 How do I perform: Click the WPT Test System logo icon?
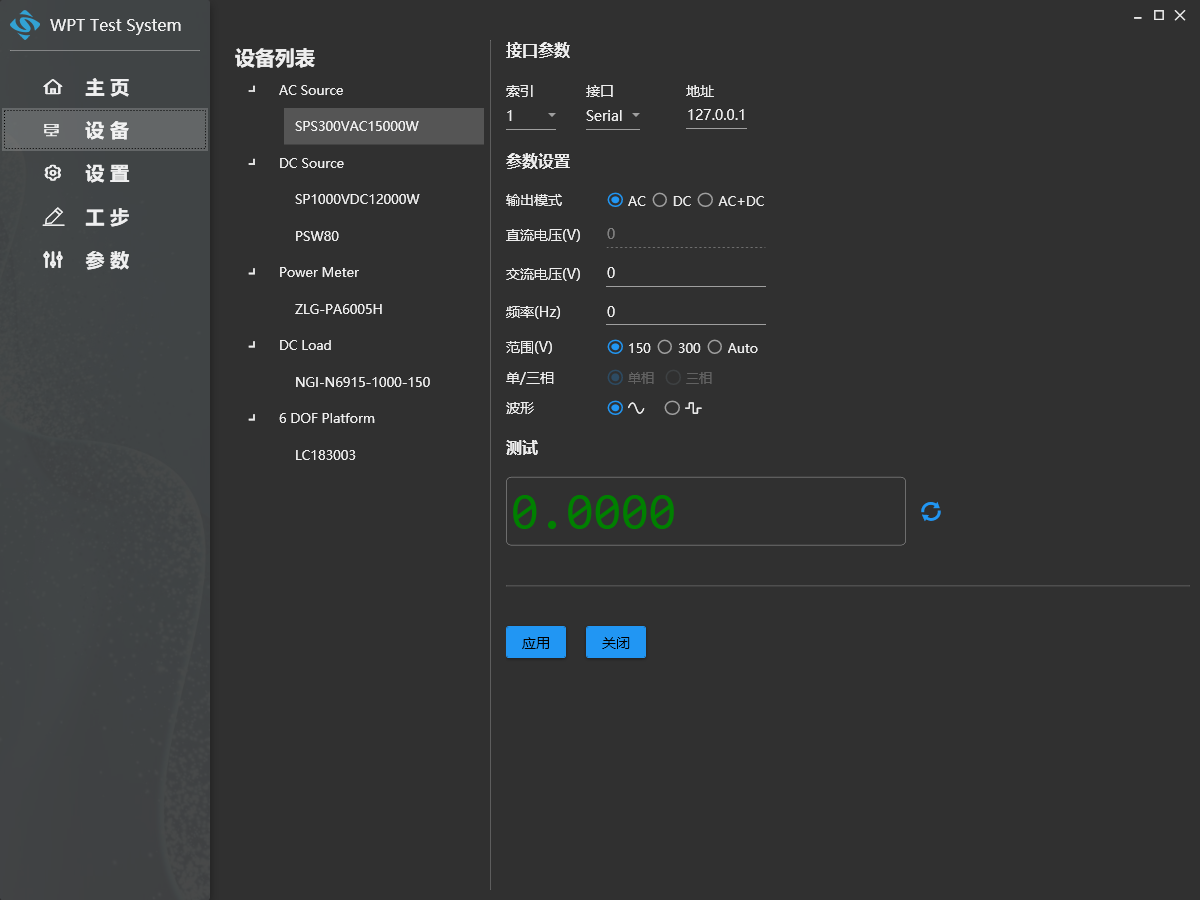point(25,24)
